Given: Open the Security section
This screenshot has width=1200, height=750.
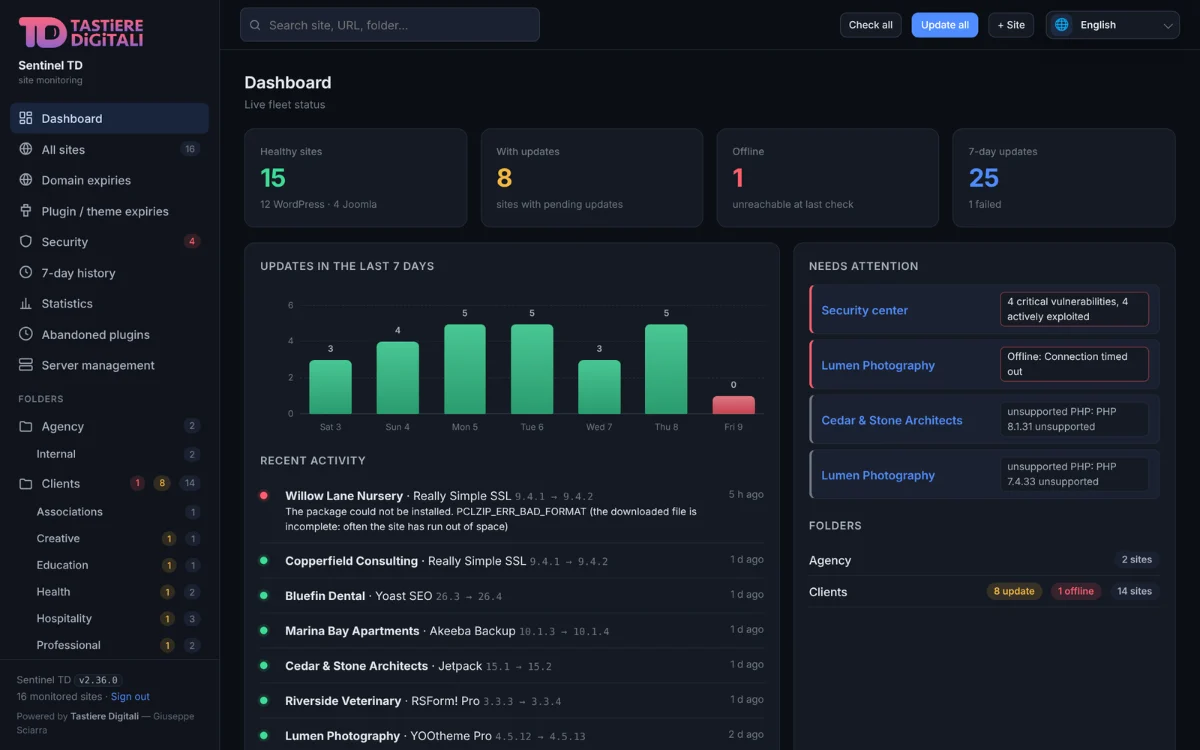Looking at the screenshot, I should point(110,242).
